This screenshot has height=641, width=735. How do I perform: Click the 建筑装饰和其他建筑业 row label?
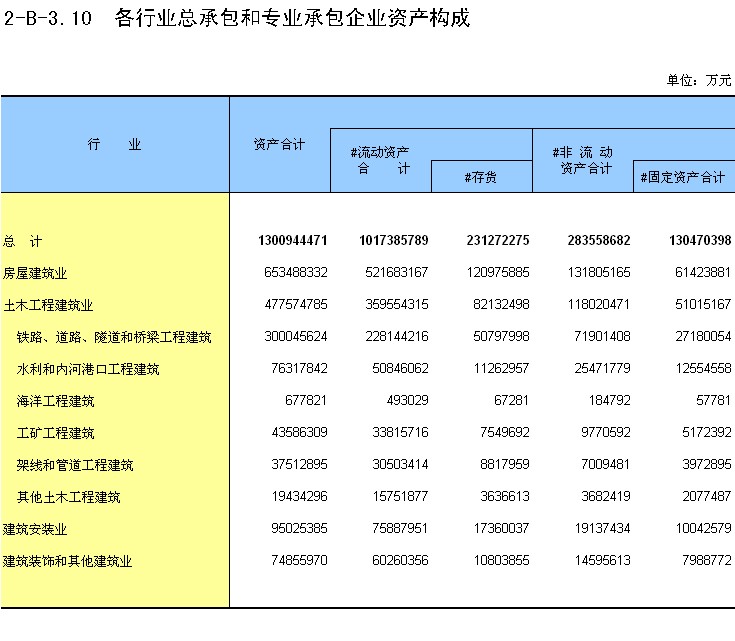click(68, 561)
